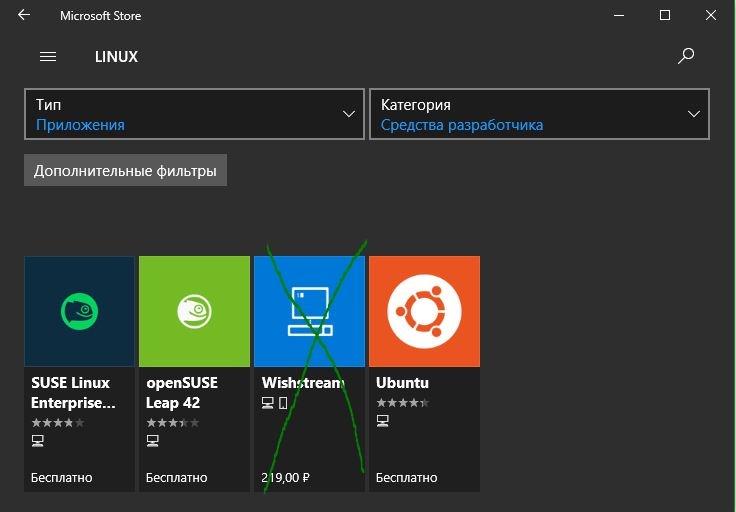Minimize the Microsoft Store window
Screen dimensions: 736x512
pos(619,15)
